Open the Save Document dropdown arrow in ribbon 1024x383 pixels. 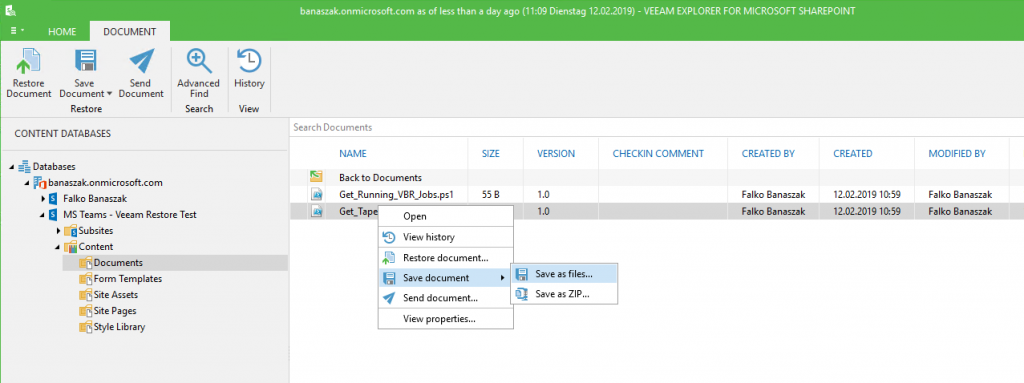point(109,93)
